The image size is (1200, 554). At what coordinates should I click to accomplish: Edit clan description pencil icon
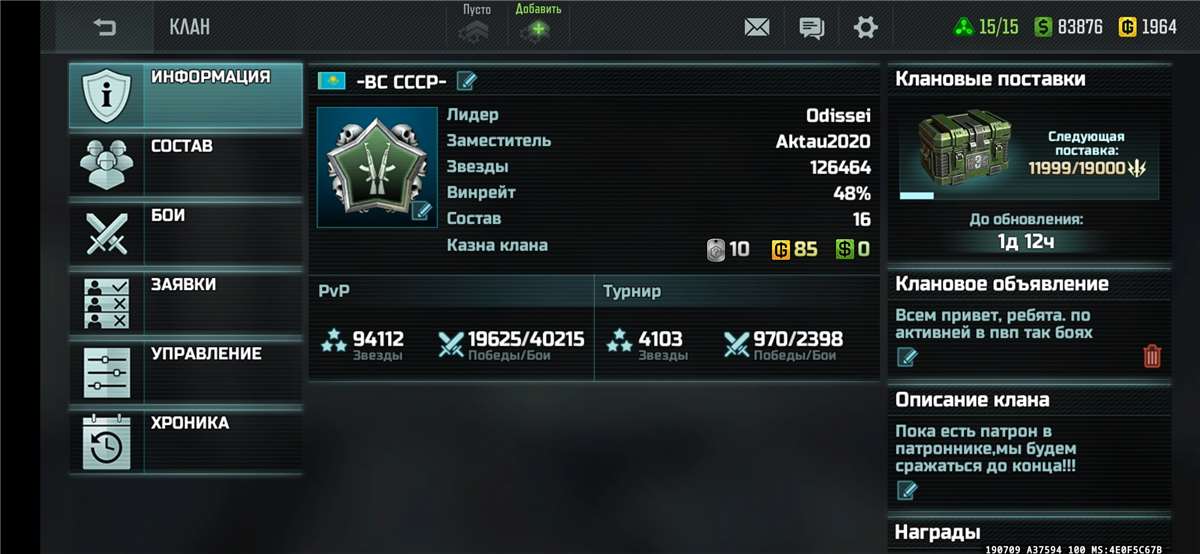point(907,490)
